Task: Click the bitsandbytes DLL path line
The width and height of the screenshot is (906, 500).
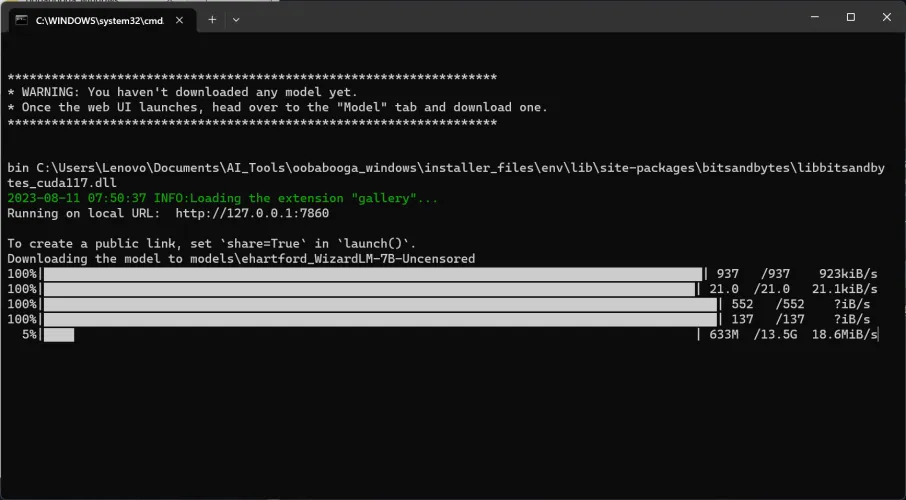Action: tap(445, 167)
